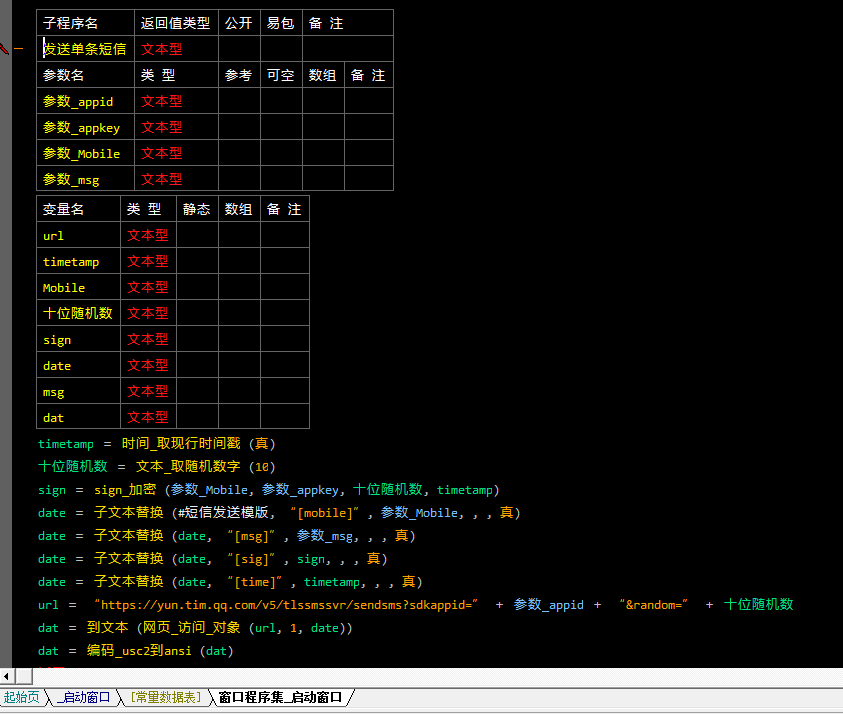This screenshot has width=843, height=714.
Task: Click the horizontal scrollbar left arrow
Action: pyautogui.click(x=6, y=676)
